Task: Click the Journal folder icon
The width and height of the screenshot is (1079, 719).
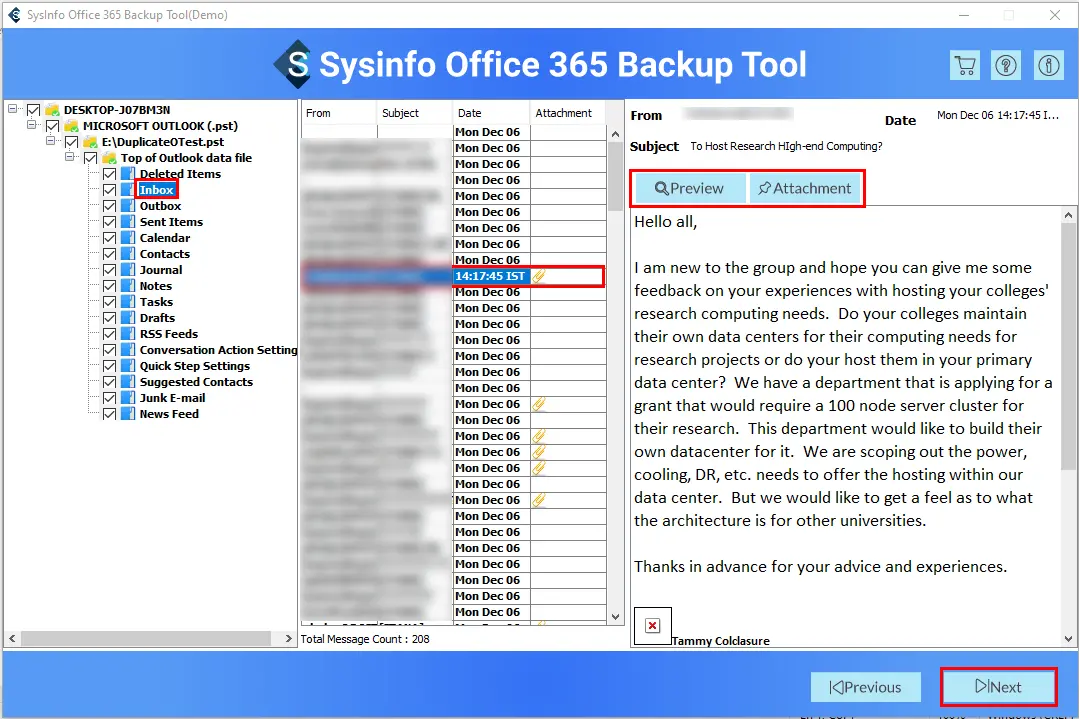Action: 128,270
